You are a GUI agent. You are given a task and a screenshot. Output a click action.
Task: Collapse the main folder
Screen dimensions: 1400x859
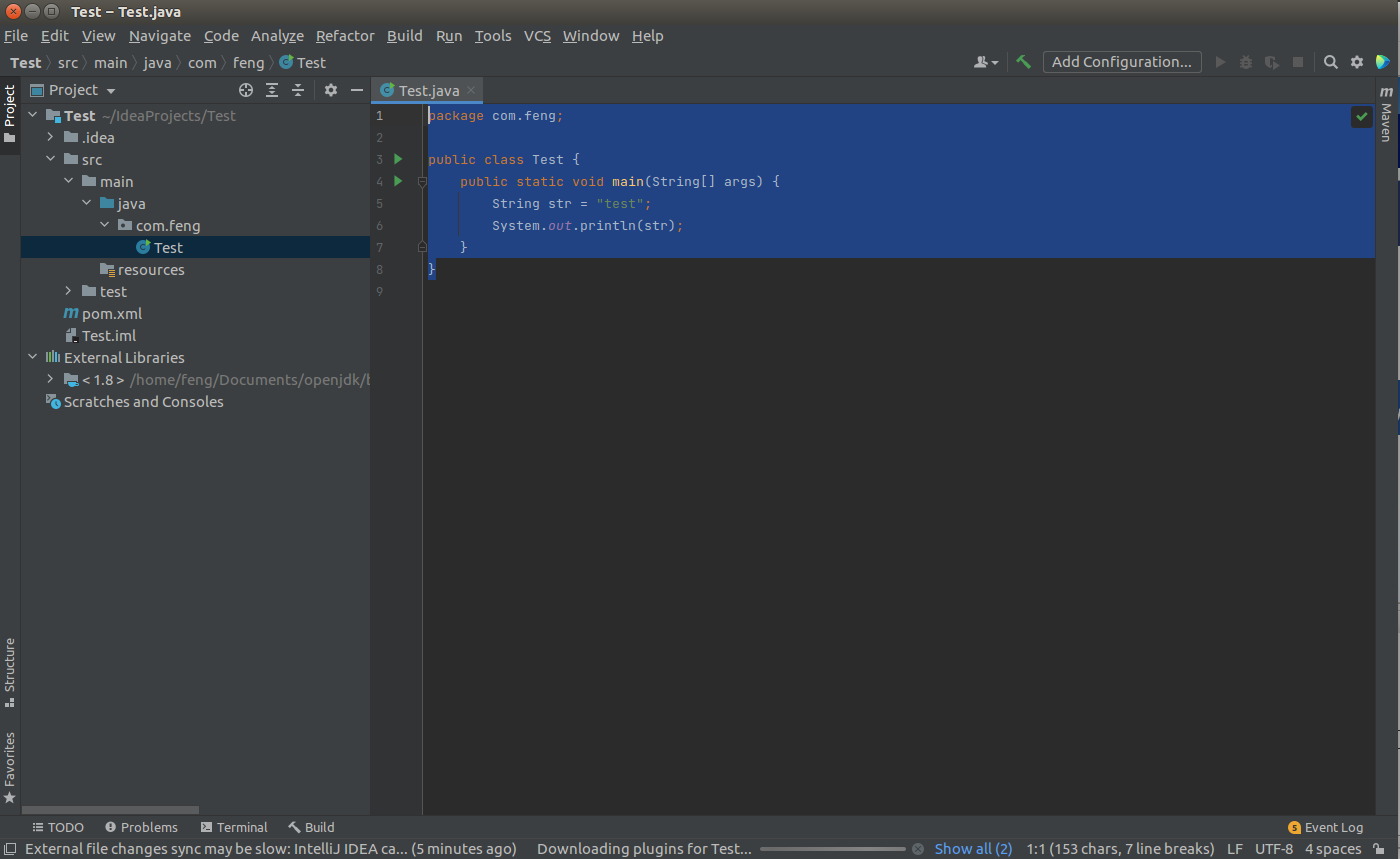(x=69, y=182)
